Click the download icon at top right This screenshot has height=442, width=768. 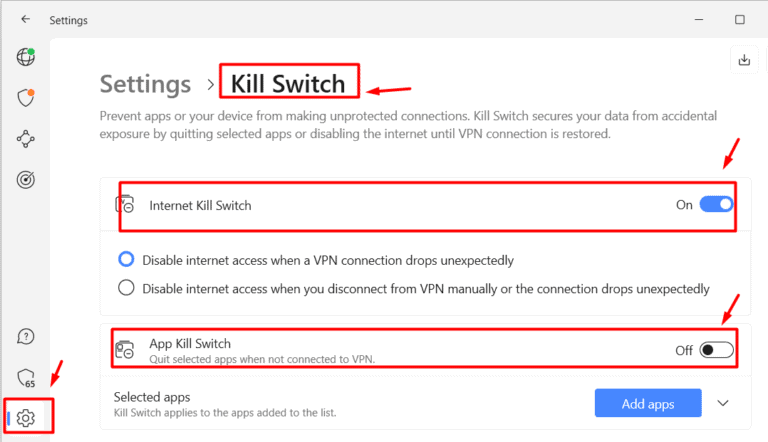pyautogui.click(x=743, y=60)
